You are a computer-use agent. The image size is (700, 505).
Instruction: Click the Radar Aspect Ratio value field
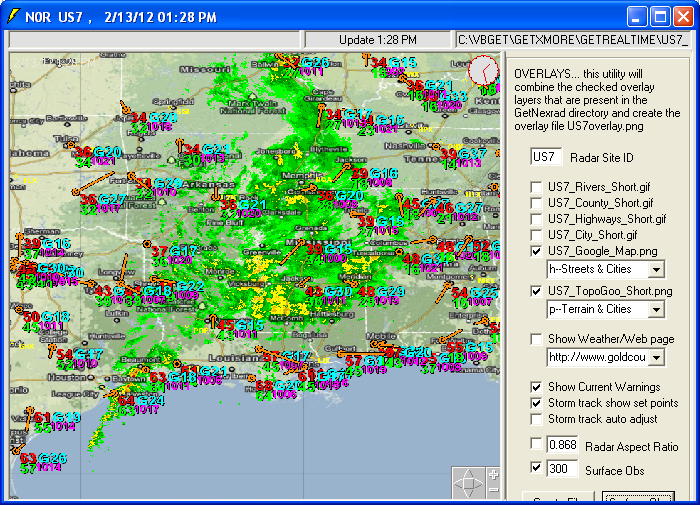click(563, 445)
